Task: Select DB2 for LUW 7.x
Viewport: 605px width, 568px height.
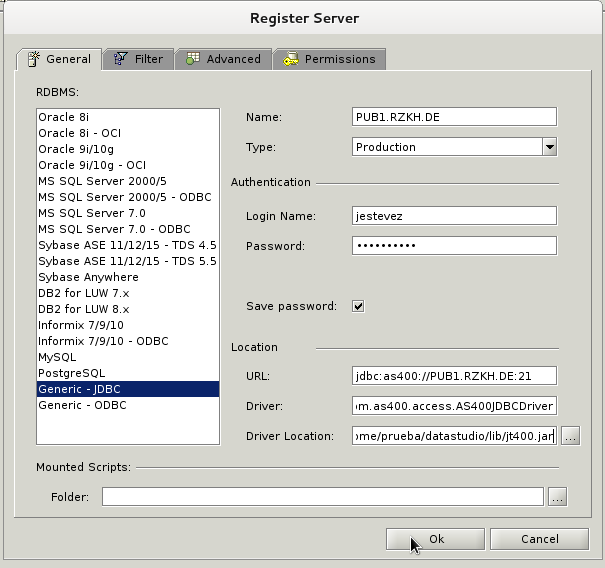Action: pyautogui.click(x=128, y=293)
